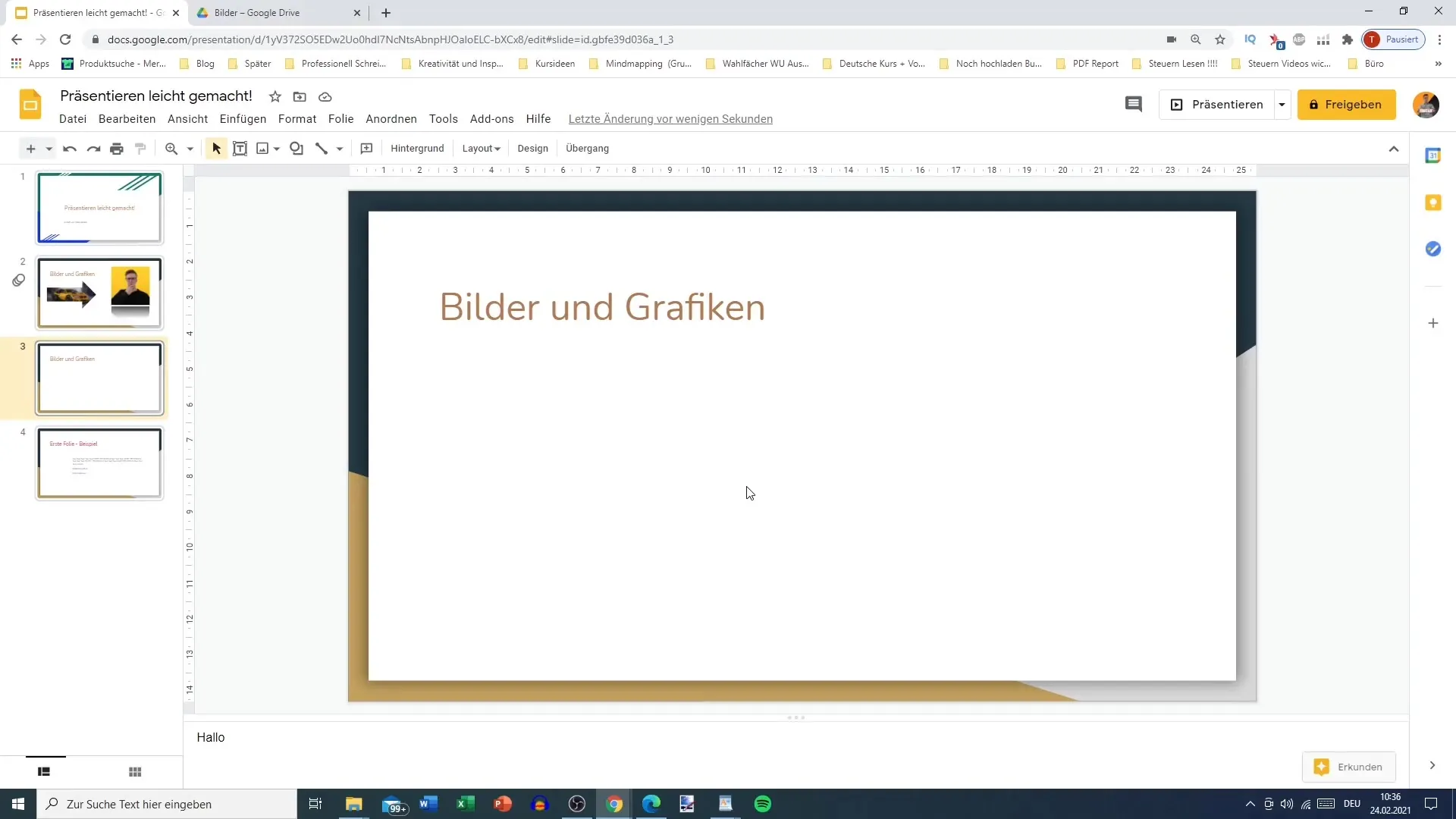Screen dimensions: 1456x819
Task: Click 'Letzte Änderung vor wenigen Sekunden' link
Action: pyautogui.click(x=670, y=119)
